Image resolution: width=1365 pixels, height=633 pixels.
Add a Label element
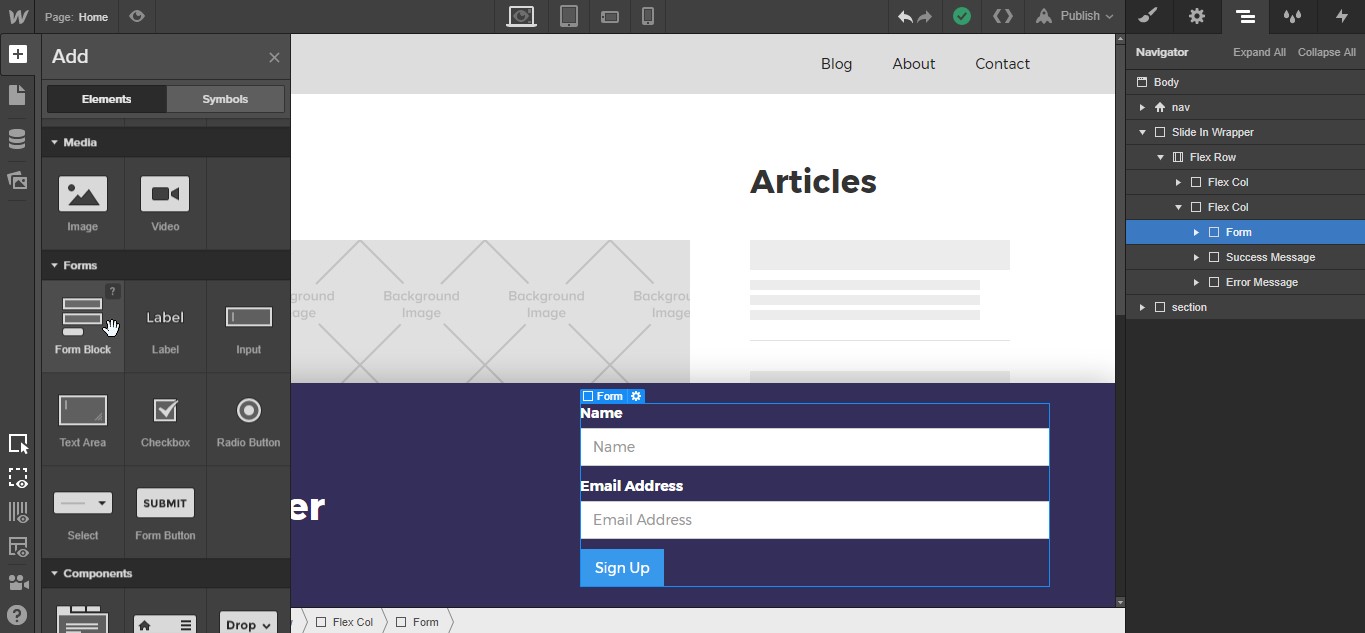pyautogui.click(x=165, y=326)
